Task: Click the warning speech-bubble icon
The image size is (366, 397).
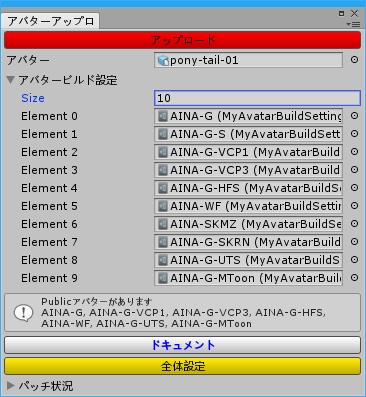Action: point(23,313)
